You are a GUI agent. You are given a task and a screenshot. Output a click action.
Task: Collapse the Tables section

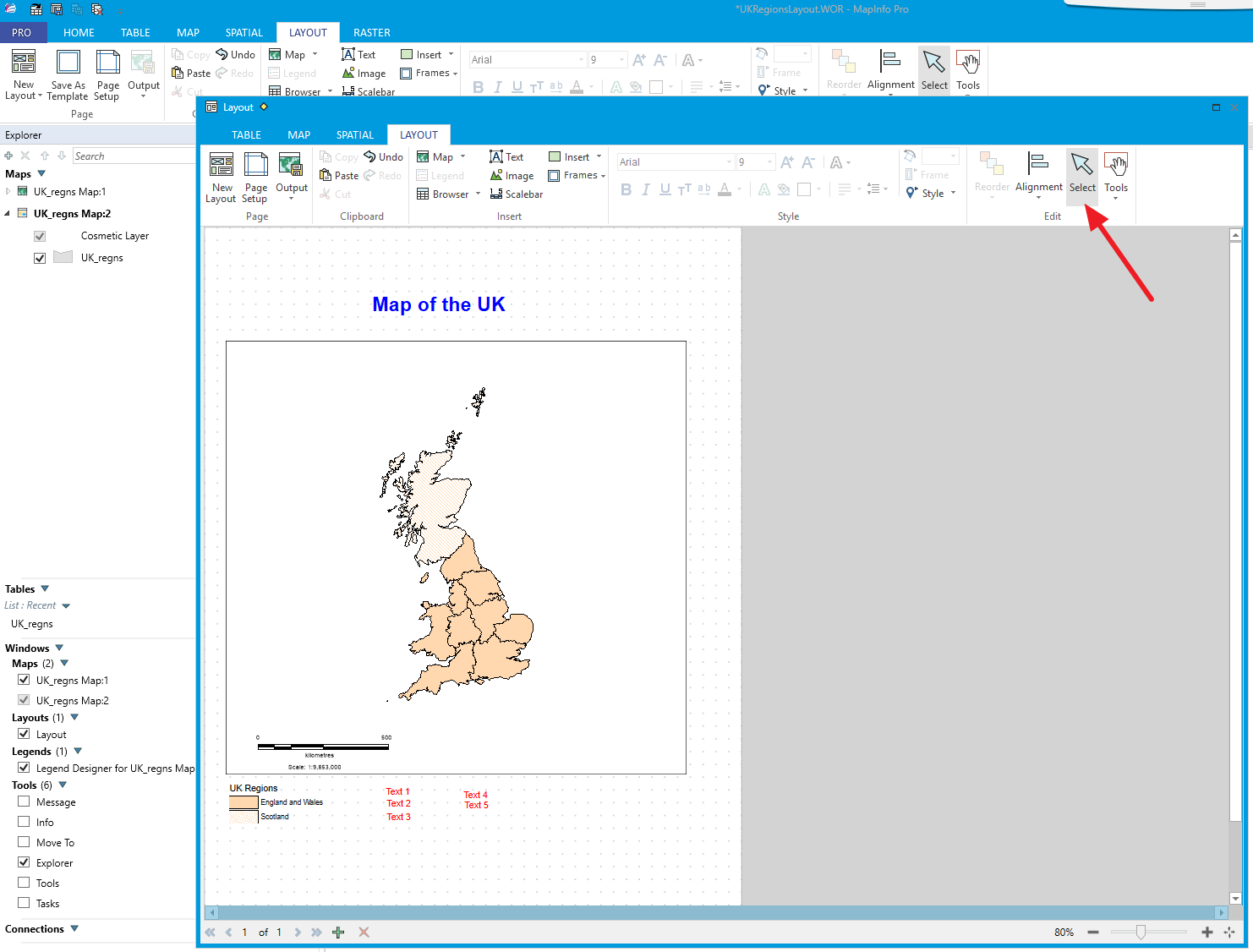pos(45,588)
